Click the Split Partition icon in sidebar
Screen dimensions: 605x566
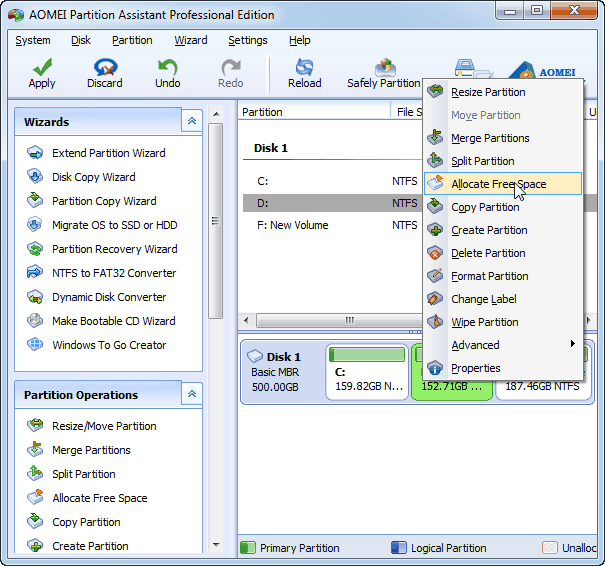click(x=35, y=474)
